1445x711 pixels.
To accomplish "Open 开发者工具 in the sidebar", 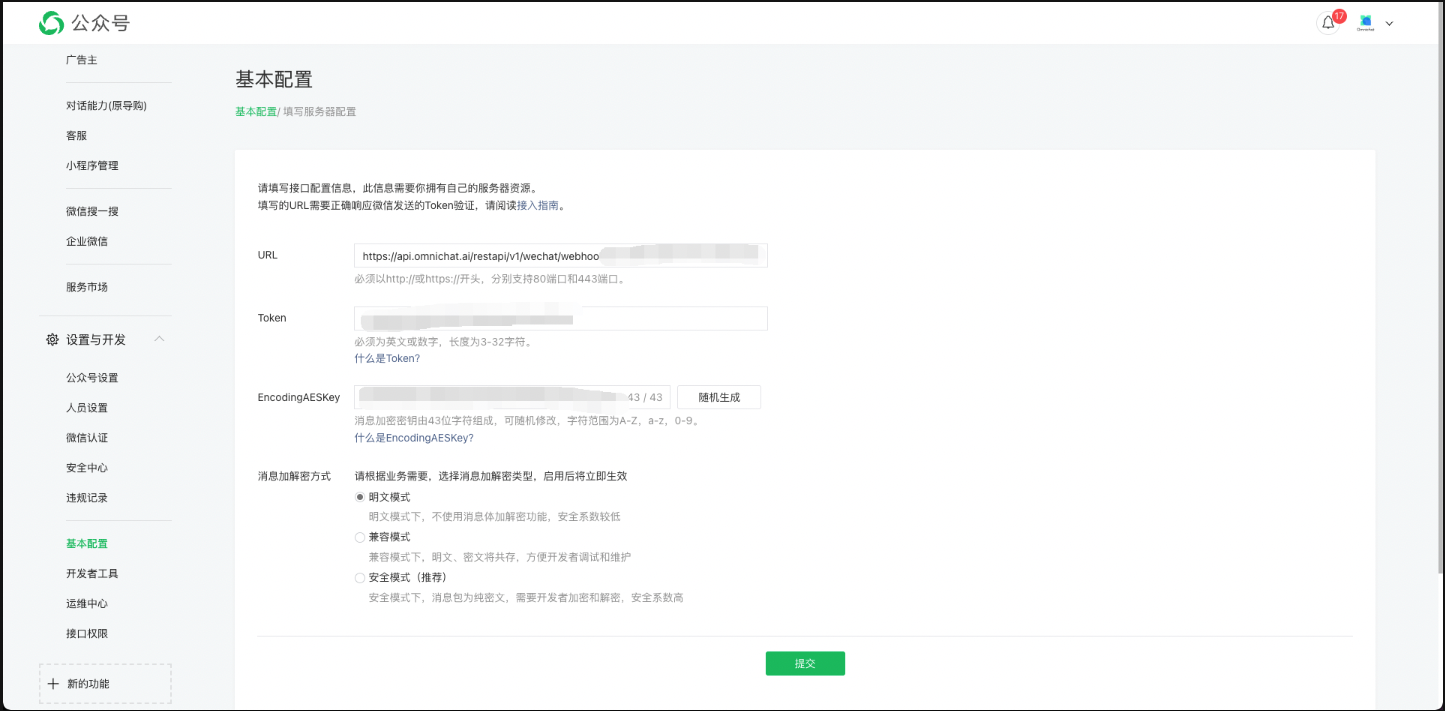I will [92, 574].
